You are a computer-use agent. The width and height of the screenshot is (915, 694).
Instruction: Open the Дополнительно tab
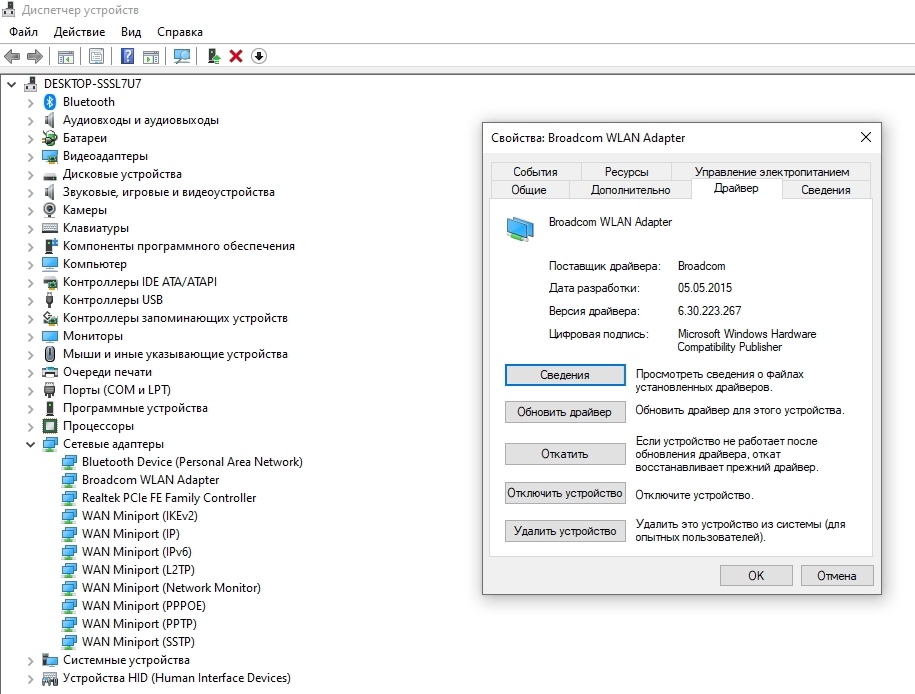click(x=630, y=190)
